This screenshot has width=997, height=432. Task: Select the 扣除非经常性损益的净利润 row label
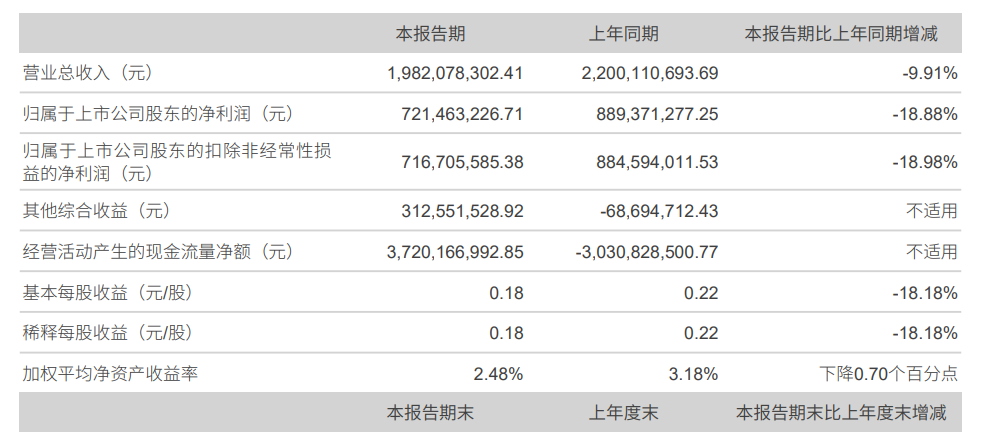pos(177,162)
